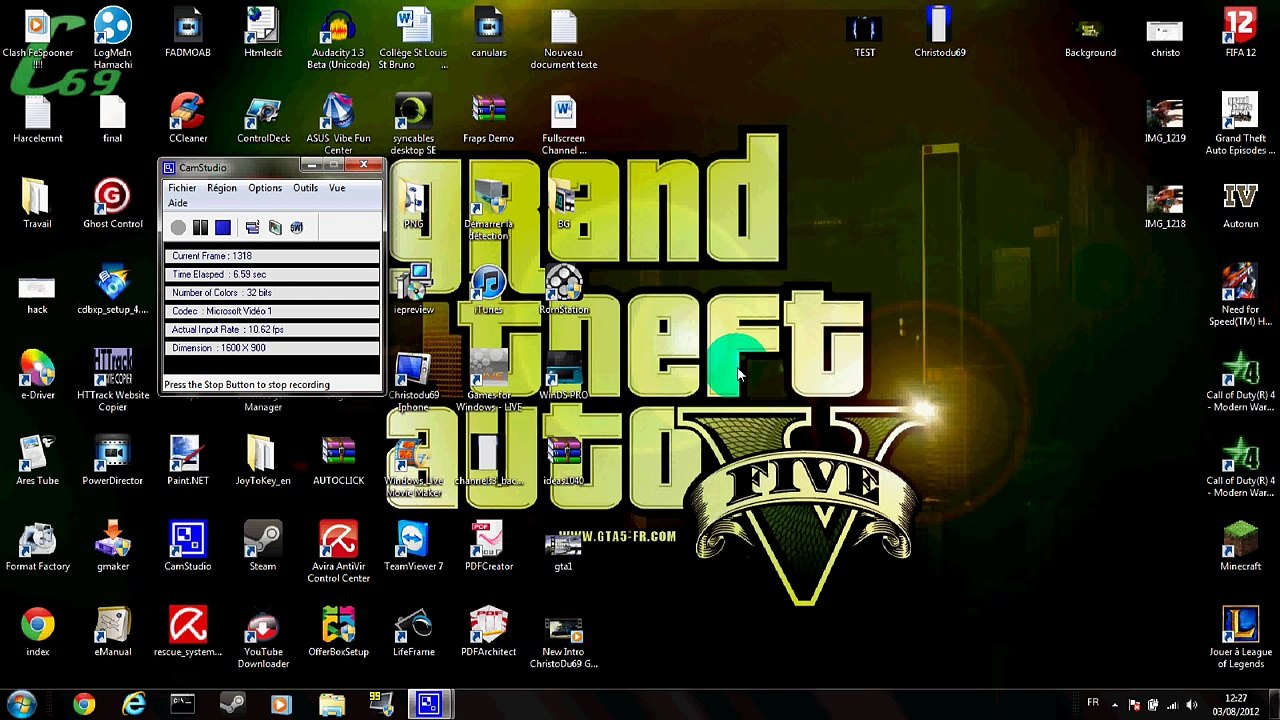
Task: Show hidden system tray icons
Action: pos(1115,705)
